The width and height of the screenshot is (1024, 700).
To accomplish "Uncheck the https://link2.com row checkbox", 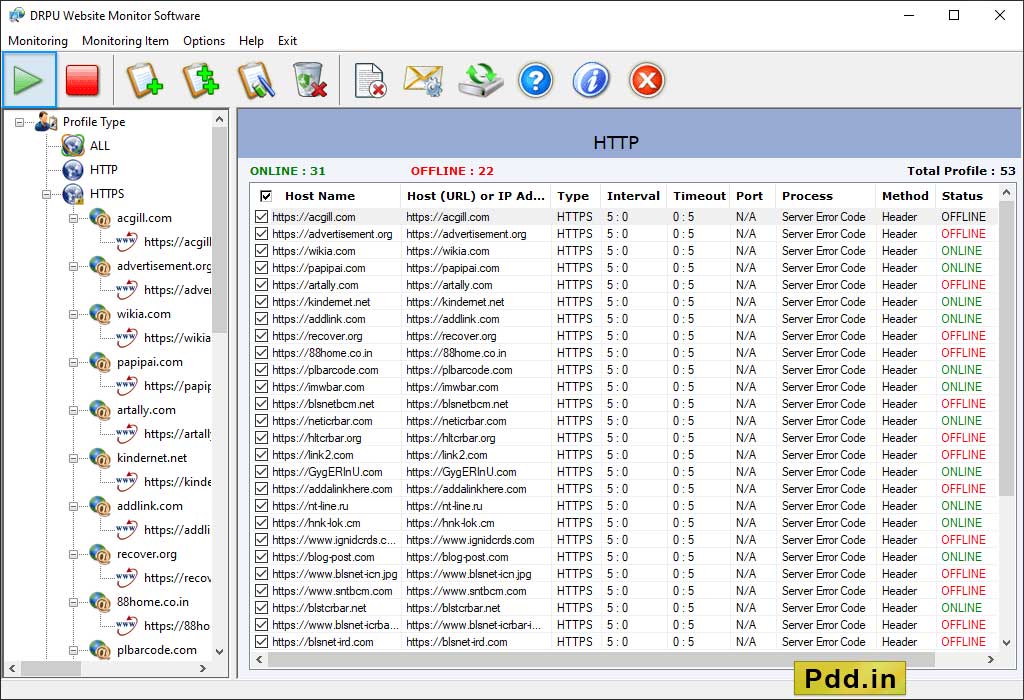I will pos(262,454).
